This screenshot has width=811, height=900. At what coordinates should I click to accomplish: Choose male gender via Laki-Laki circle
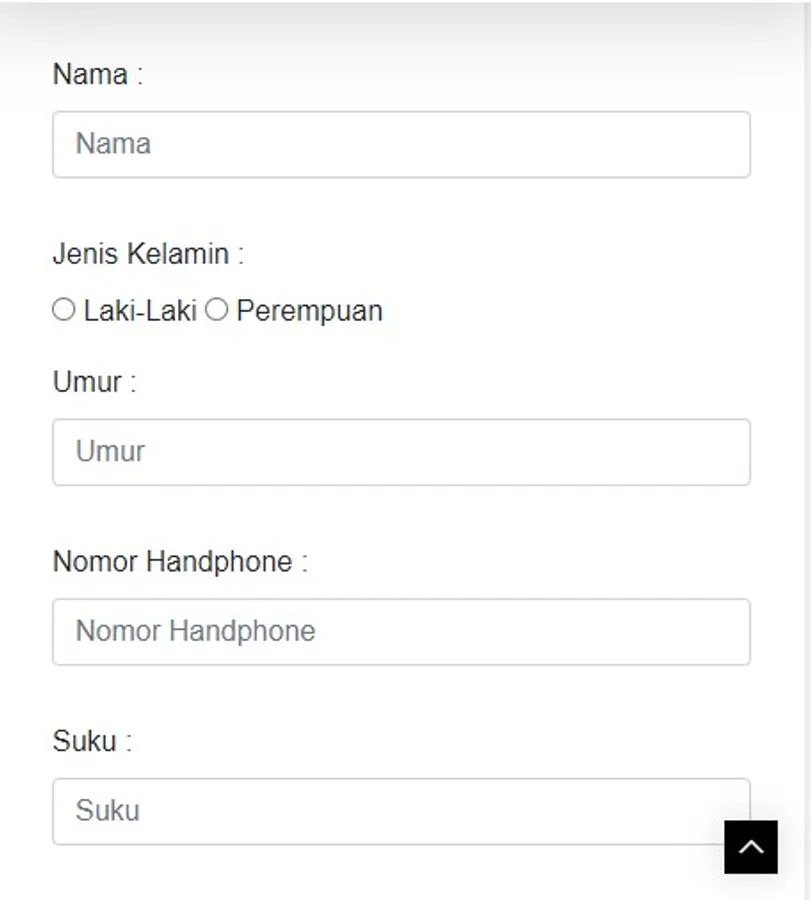point(64,310)
